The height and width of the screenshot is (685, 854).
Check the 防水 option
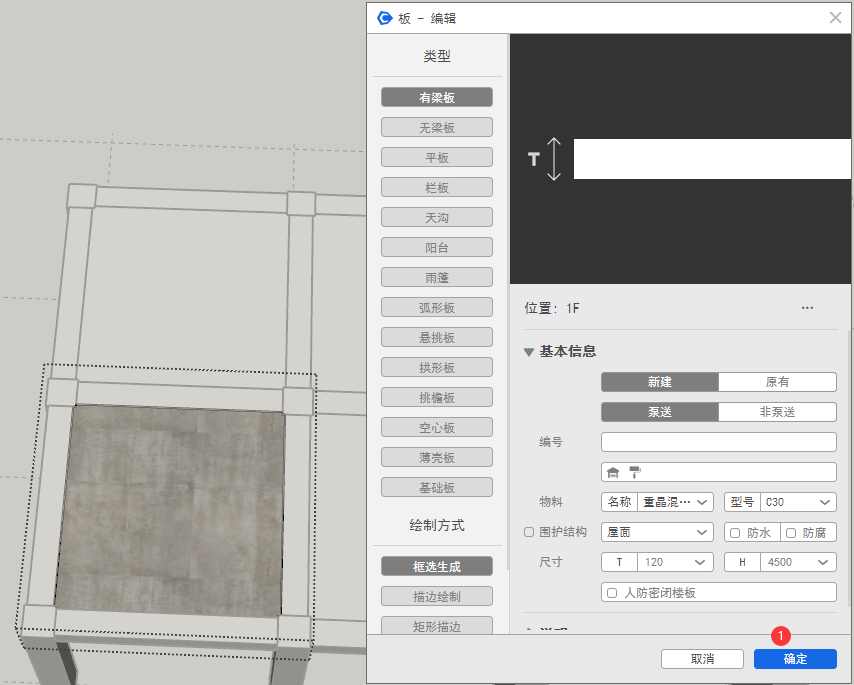click(x=735, y=532)
